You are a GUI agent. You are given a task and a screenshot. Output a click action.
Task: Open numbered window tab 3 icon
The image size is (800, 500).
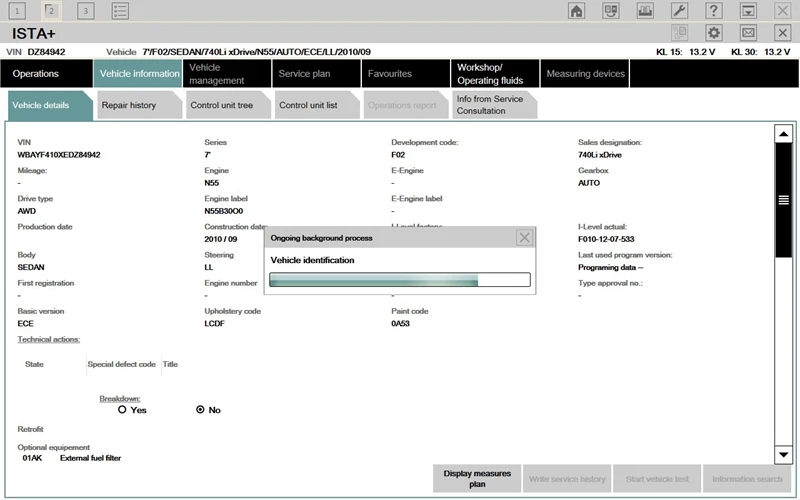(x=86, y=11)
